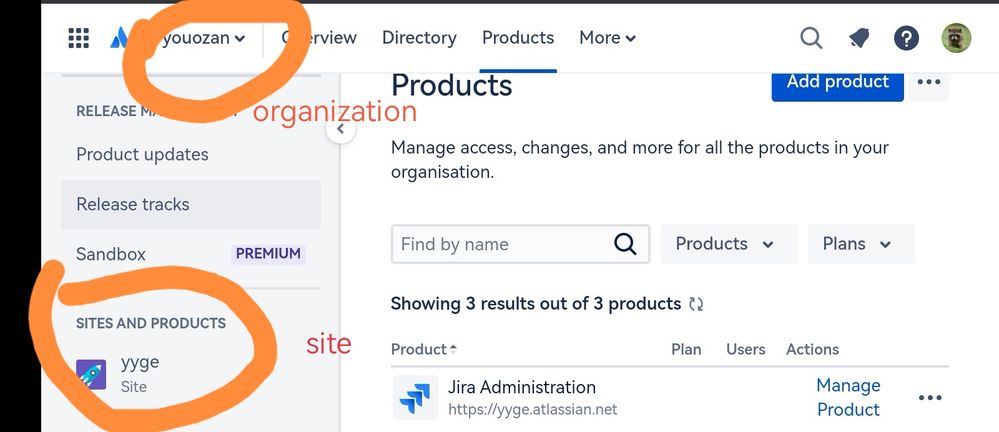Open the app switcher grid icon

pyautogui.click(x=78, y=38)
